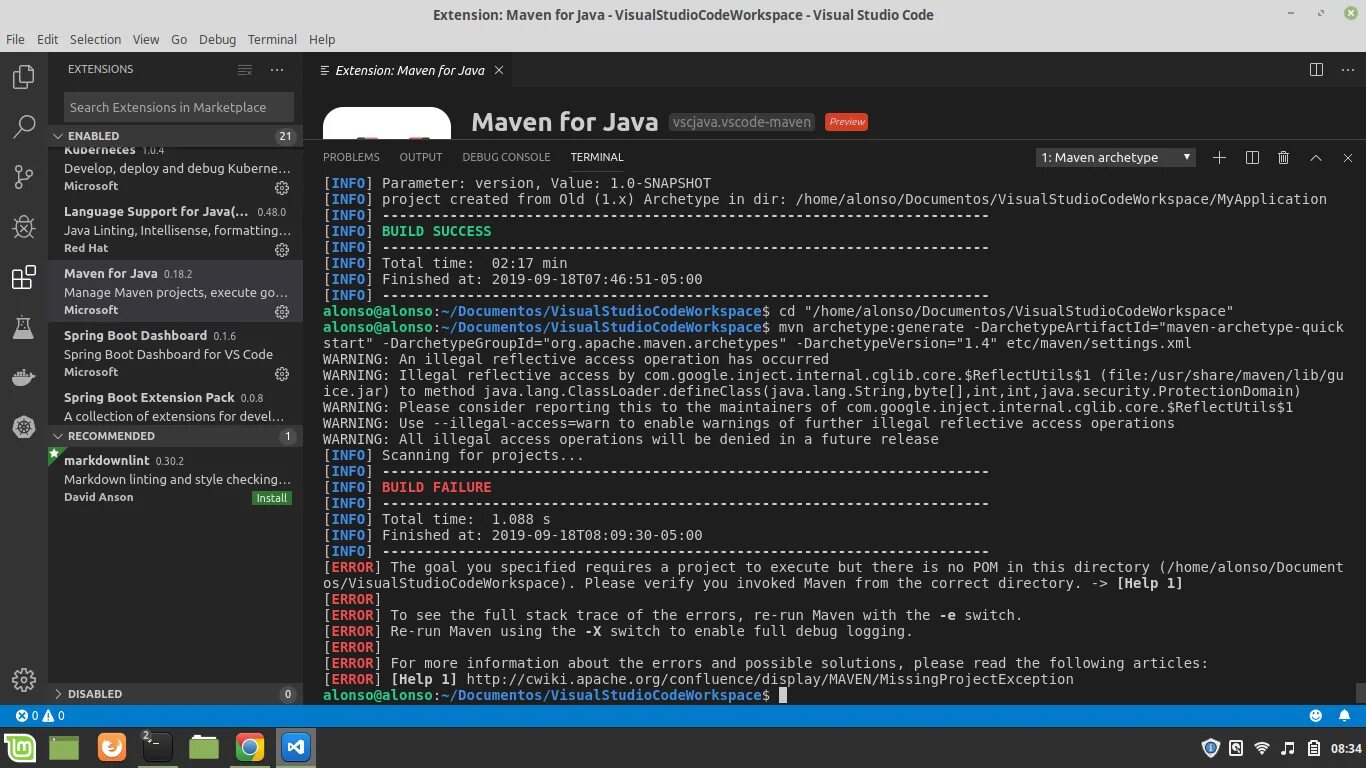The width and height of the screenshot is (1366, 768).
Task: Open Chrome from the taskbar
Action: click(250, 747)
